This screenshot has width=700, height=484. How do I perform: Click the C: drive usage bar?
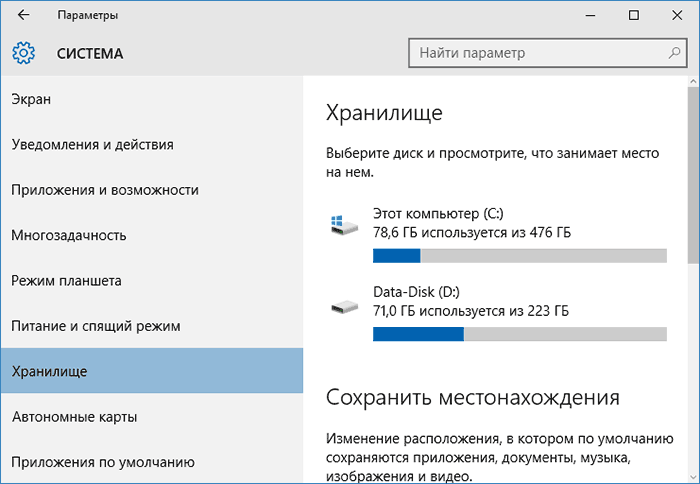[x=520, y=256]
